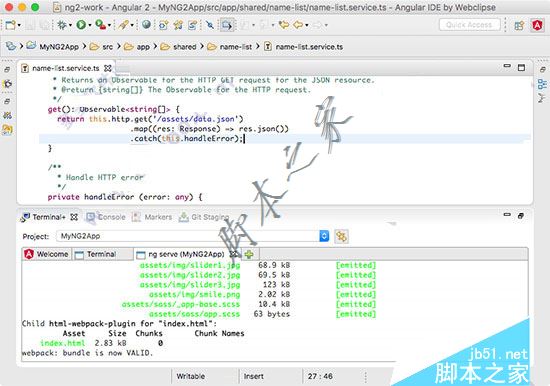Expand breadcrumb chevron after MyNG2App

click(x=84, y=46)
